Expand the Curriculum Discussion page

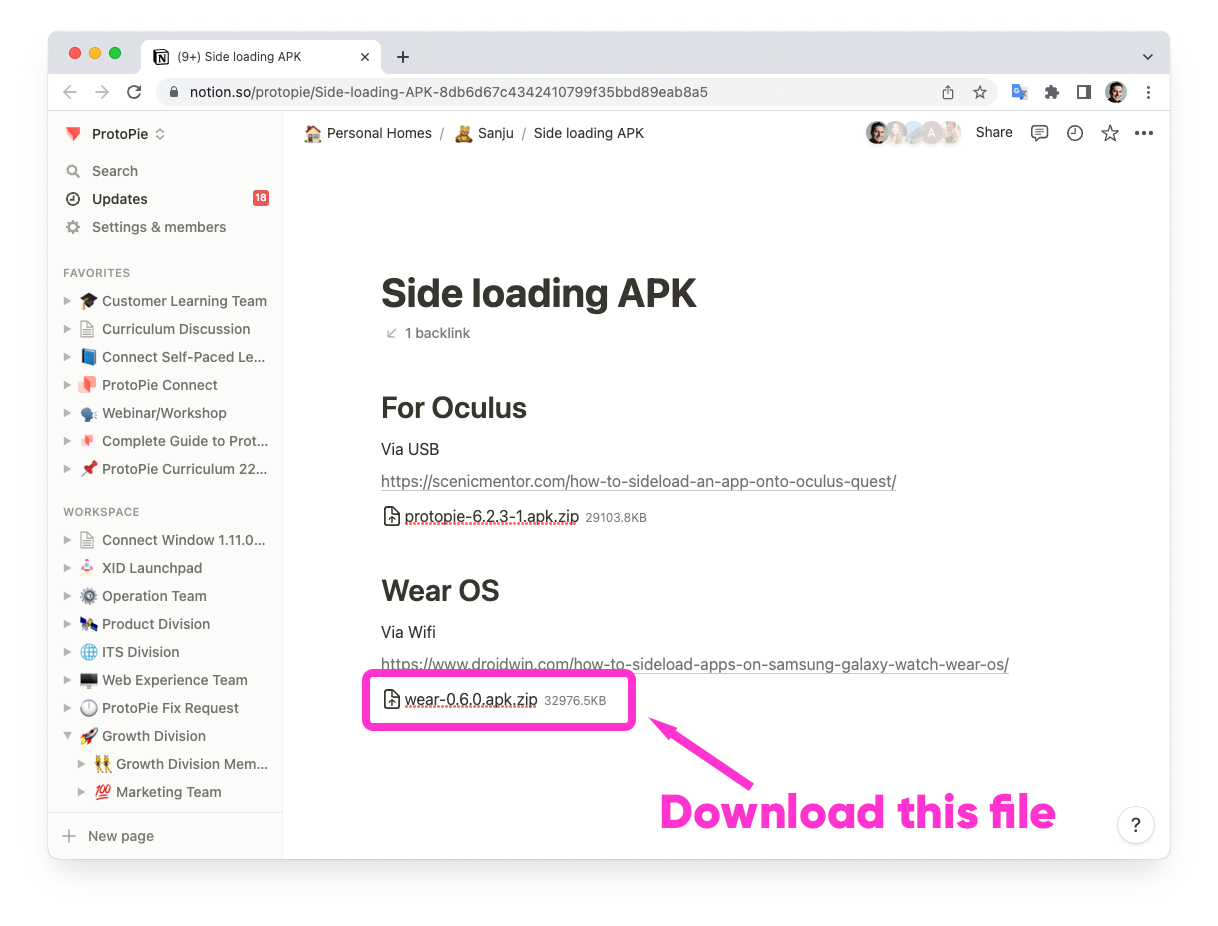click(67, 329)
